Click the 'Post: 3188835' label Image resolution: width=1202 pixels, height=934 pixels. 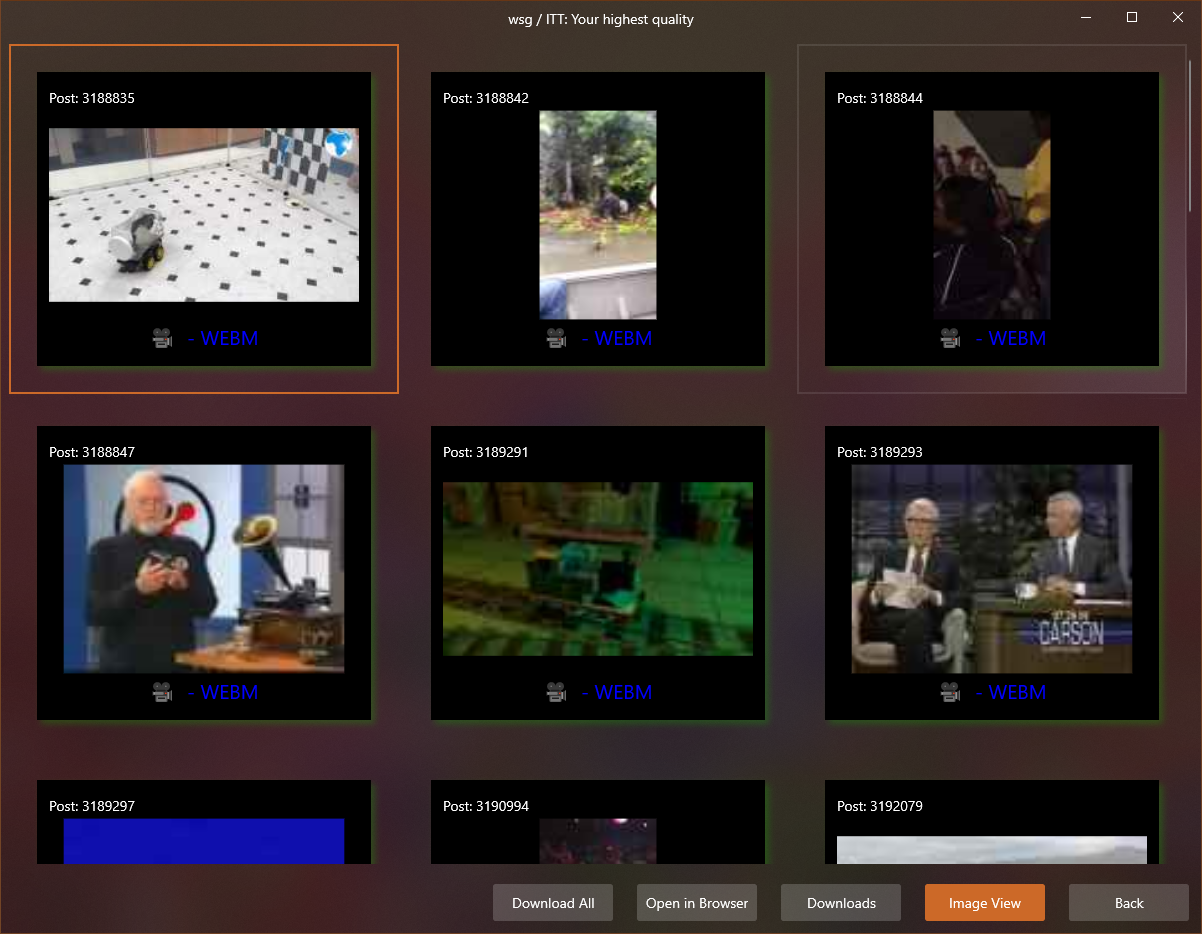[x=92, y=98]
